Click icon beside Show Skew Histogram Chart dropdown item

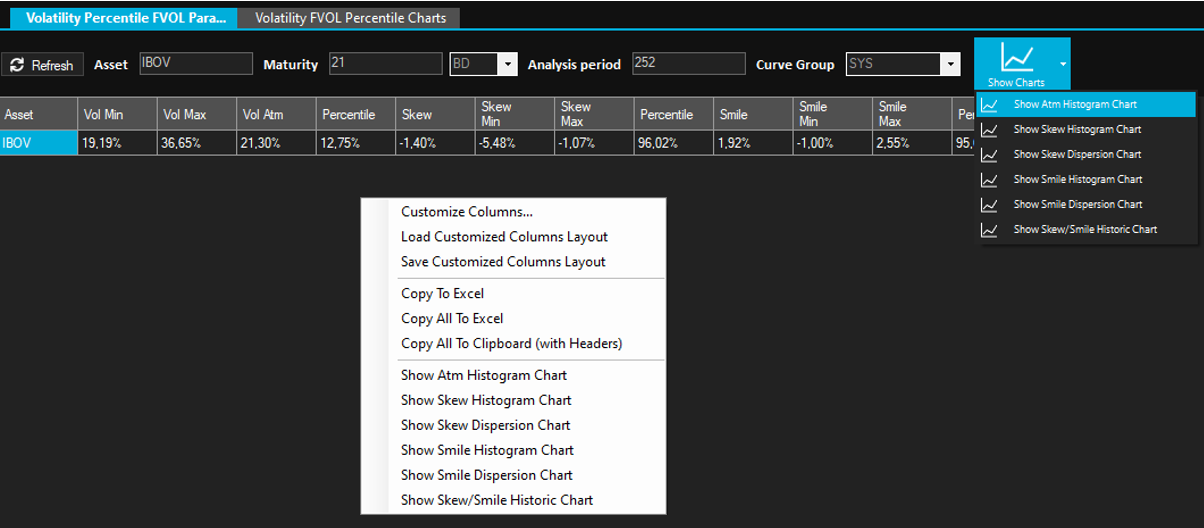(x=989, y=129)
